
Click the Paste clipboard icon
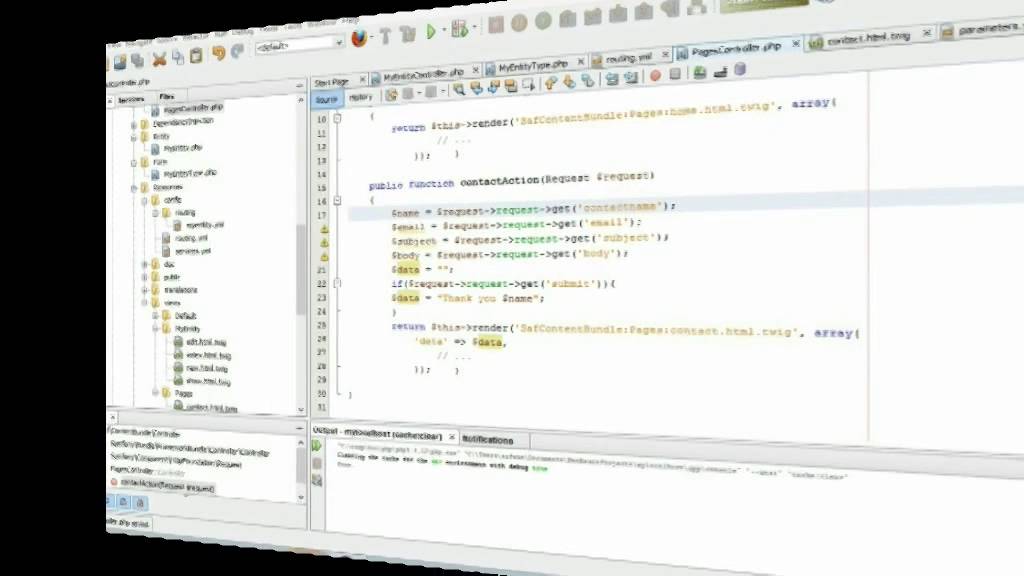196,56
